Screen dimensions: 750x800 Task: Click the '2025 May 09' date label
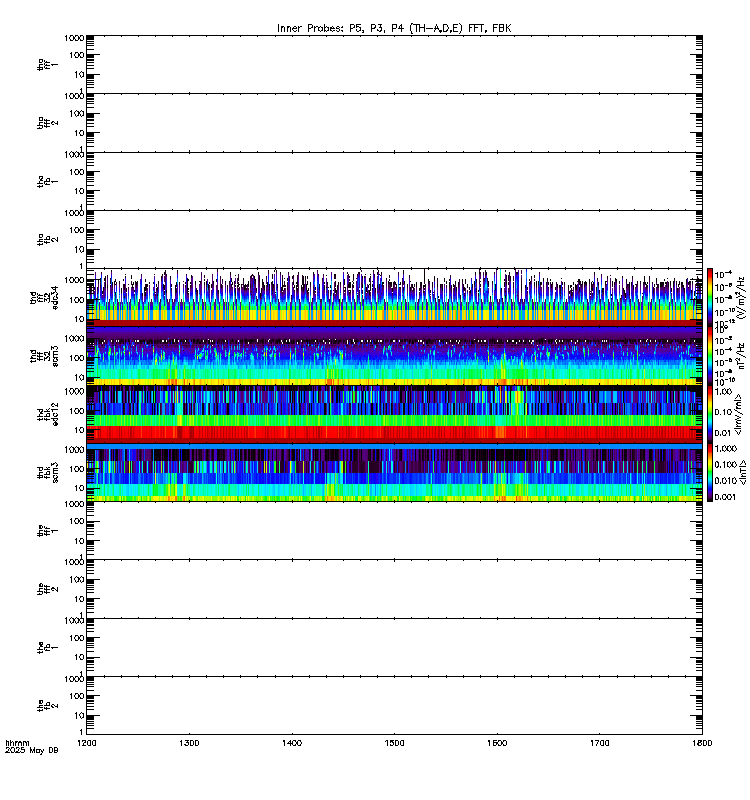pos(32,751)
